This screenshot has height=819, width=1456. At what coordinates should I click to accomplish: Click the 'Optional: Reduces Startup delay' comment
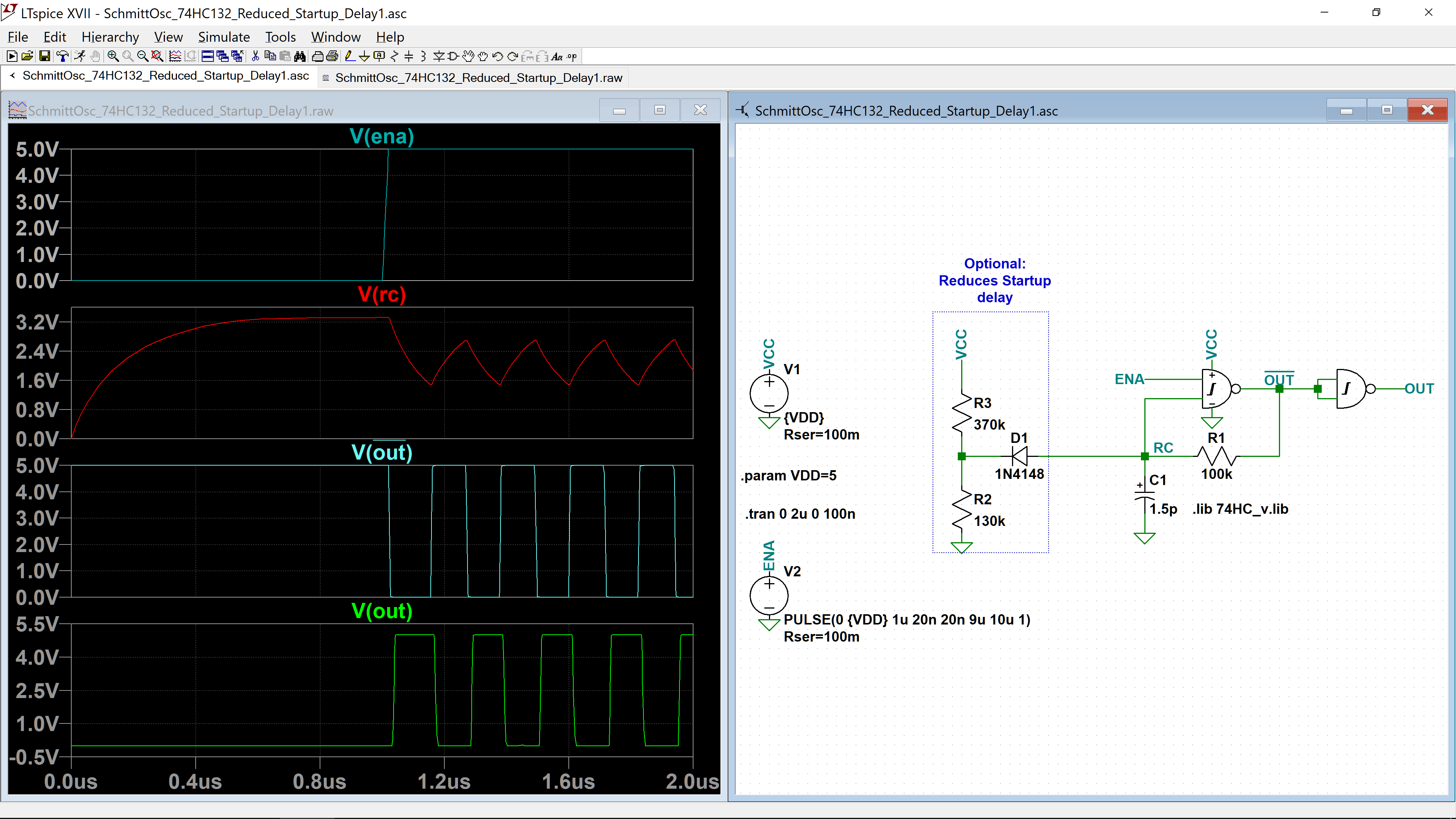994,280
